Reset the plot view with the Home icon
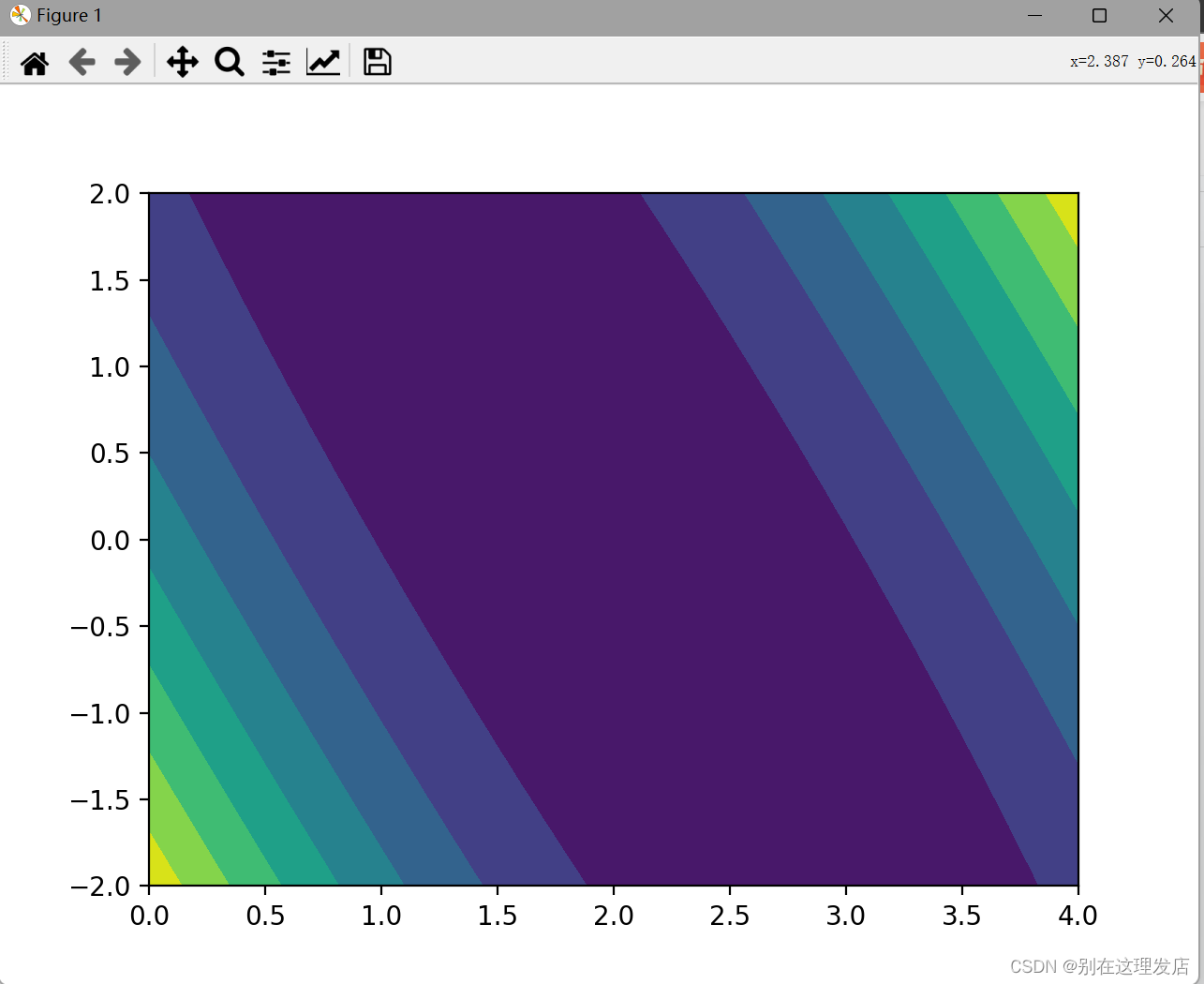Image resolution: width=1204 pixels, height=984 pixels. tap(35, 61)
